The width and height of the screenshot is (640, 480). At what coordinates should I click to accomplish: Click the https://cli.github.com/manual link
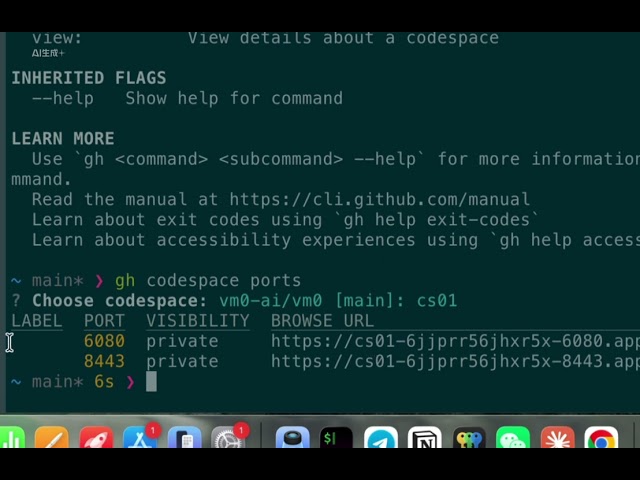click(379, 200)
